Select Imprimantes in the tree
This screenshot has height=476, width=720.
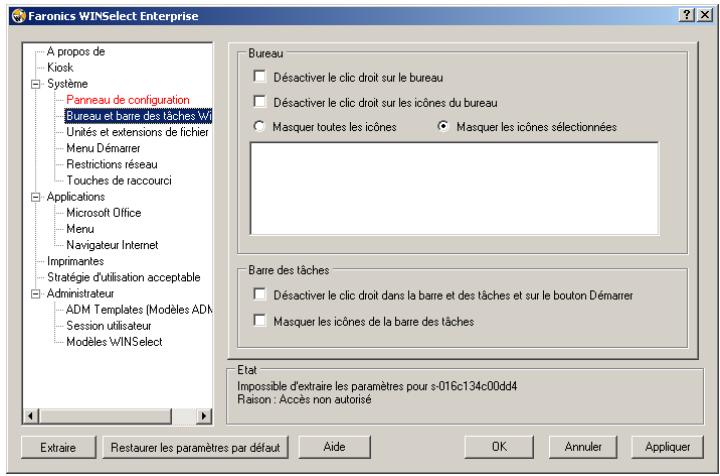click(x=75, y=261)
